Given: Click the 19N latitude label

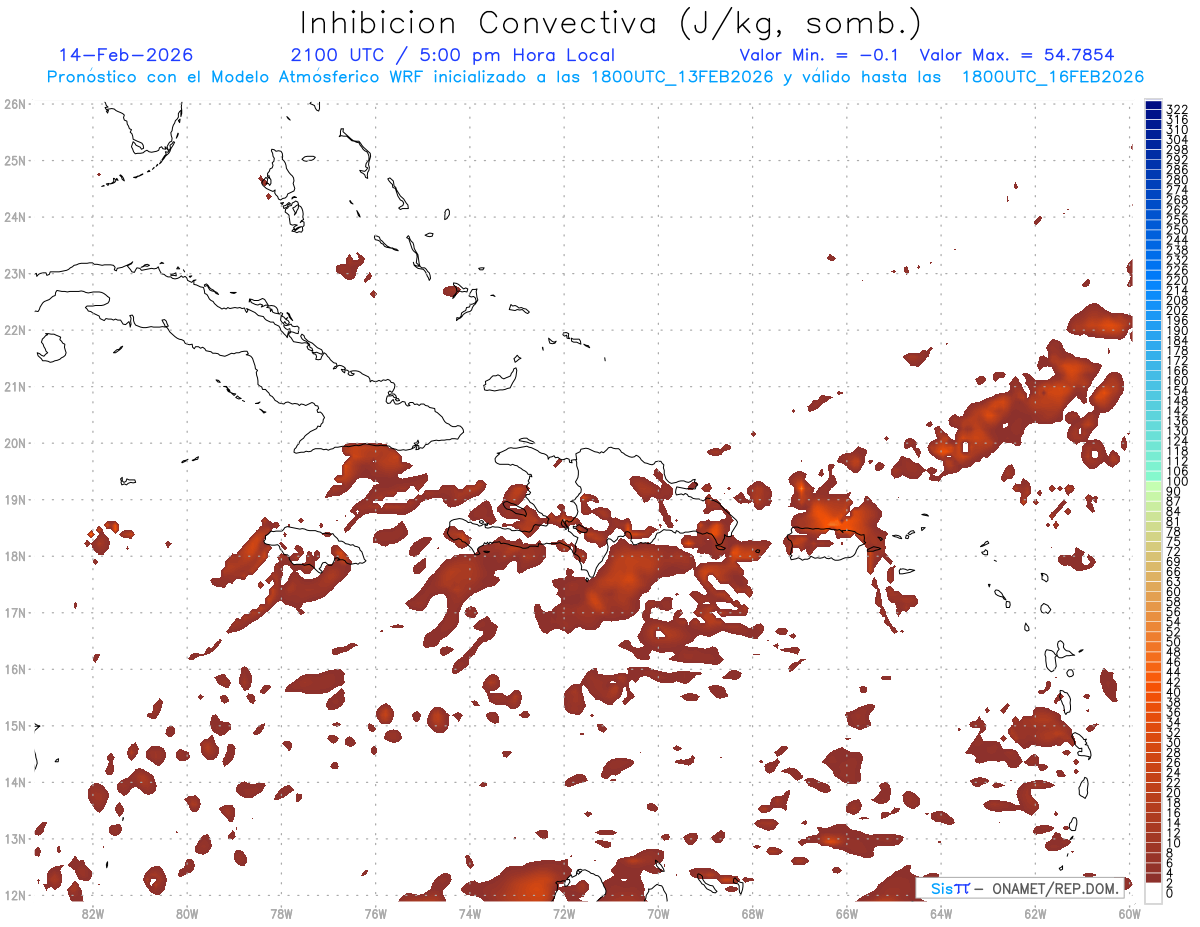Looking at the screenshot, I should (14, 499).
